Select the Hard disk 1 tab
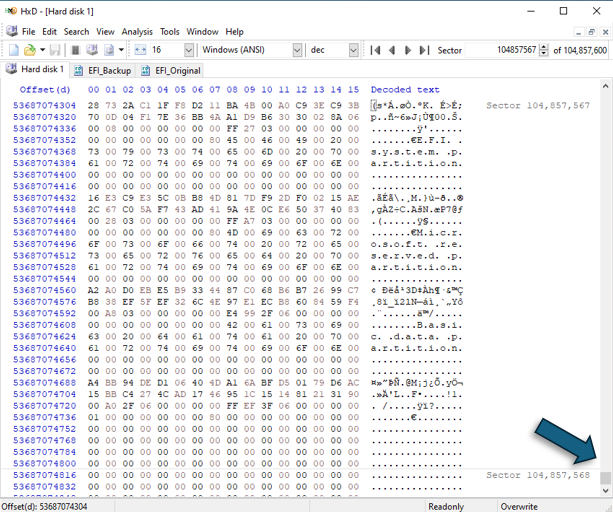Viewport: 613px width, 512px height. (x=36, y=70)
